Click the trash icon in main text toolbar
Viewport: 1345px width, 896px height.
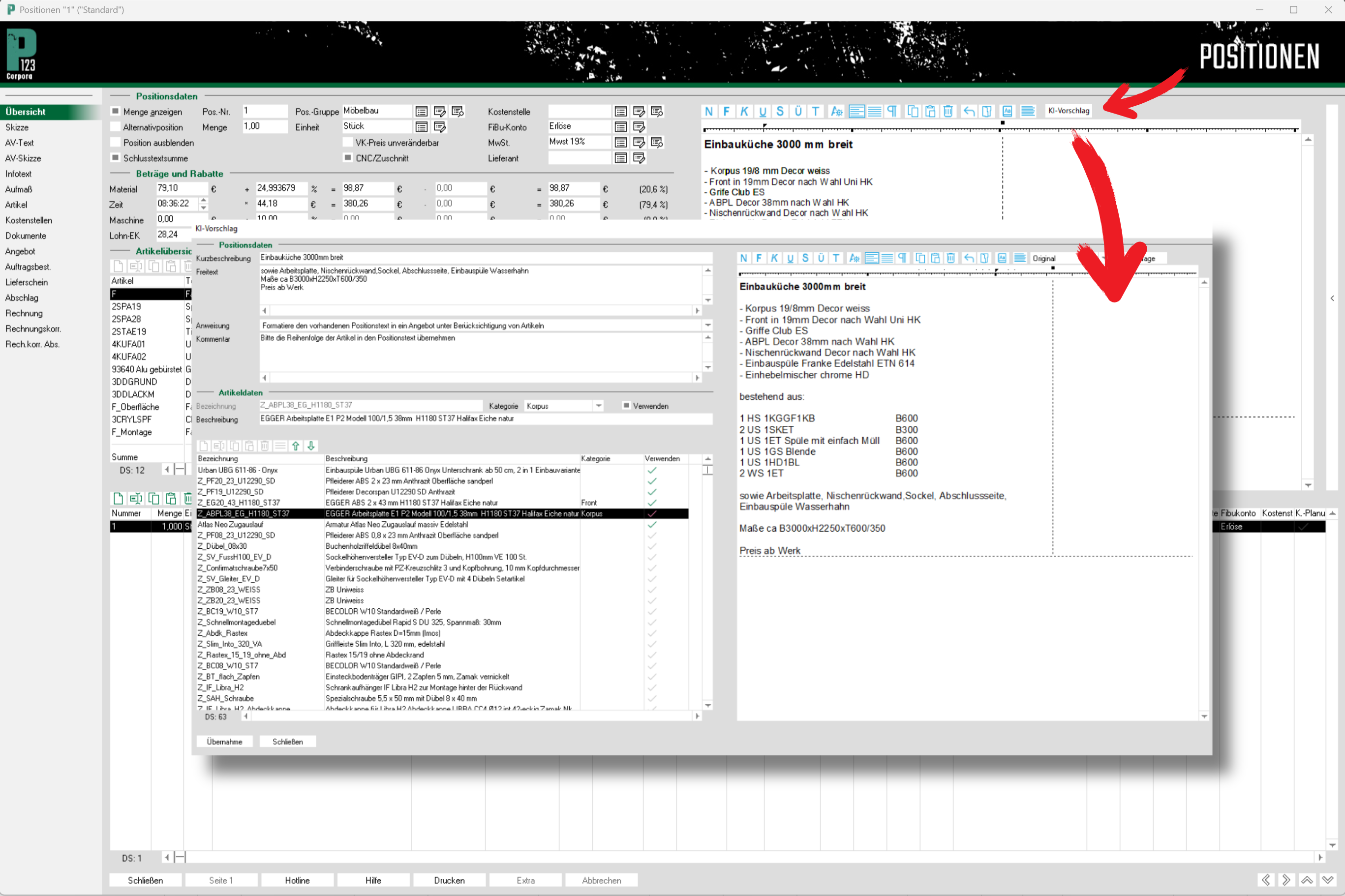[948, 112]
